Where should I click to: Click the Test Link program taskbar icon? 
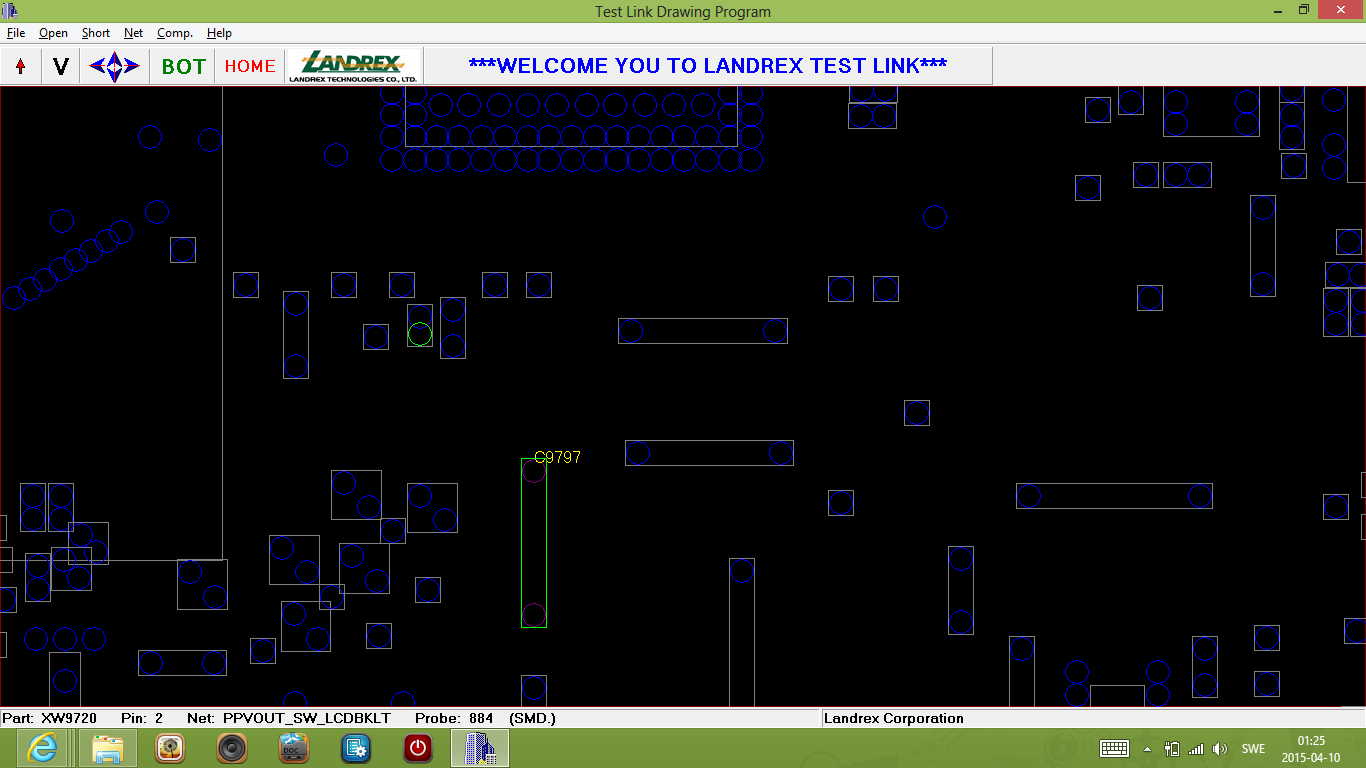(480, 748)
